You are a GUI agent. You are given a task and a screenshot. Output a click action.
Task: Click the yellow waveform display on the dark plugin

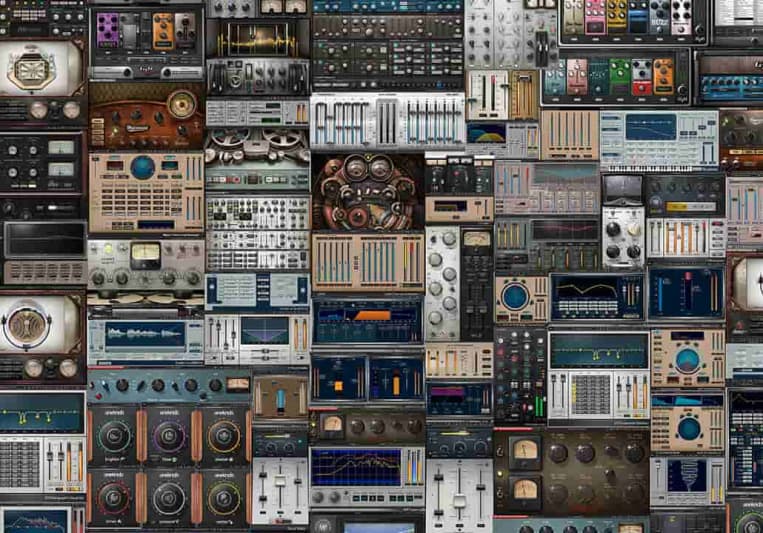click(x=256, y=40)
